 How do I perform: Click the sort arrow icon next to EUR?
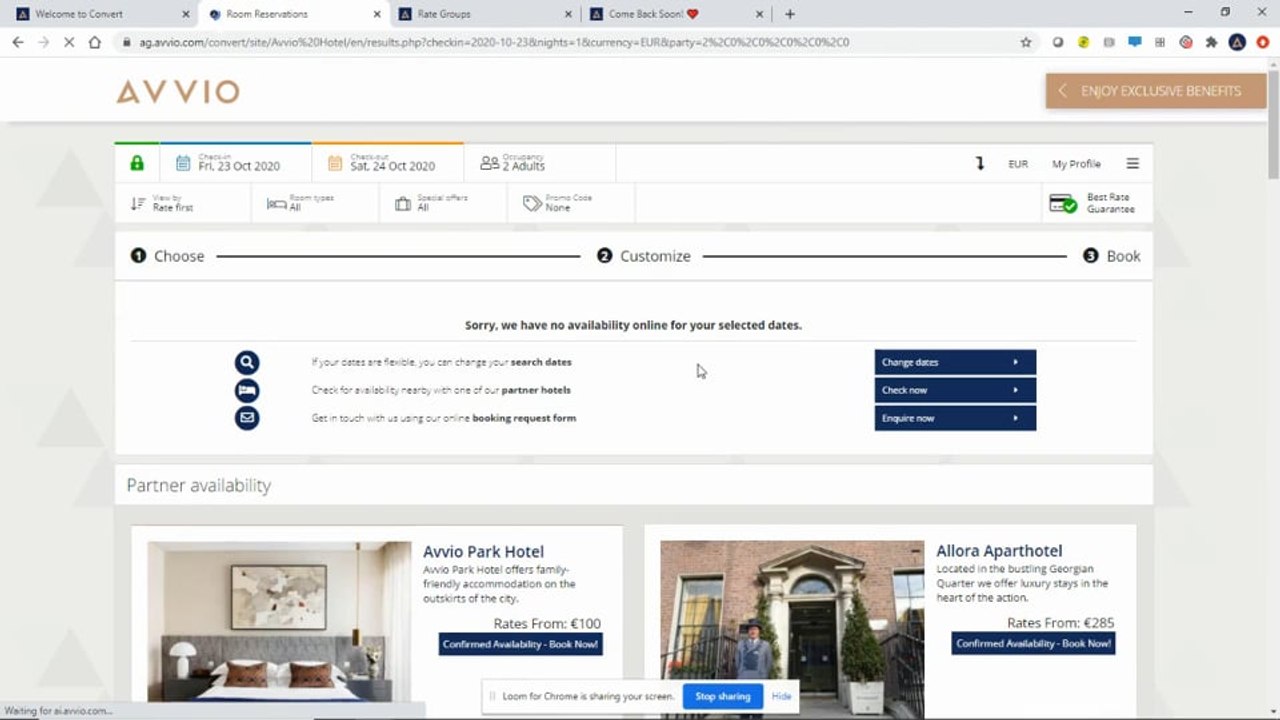point(980,164)
